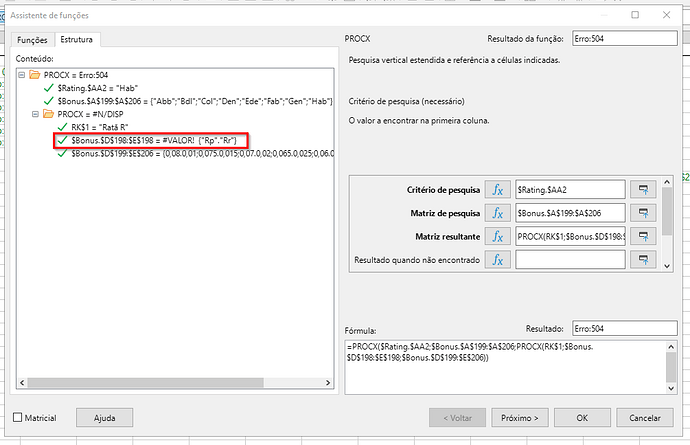
Task: Switch to the Funções tab
Action: [x=32, y=40]
